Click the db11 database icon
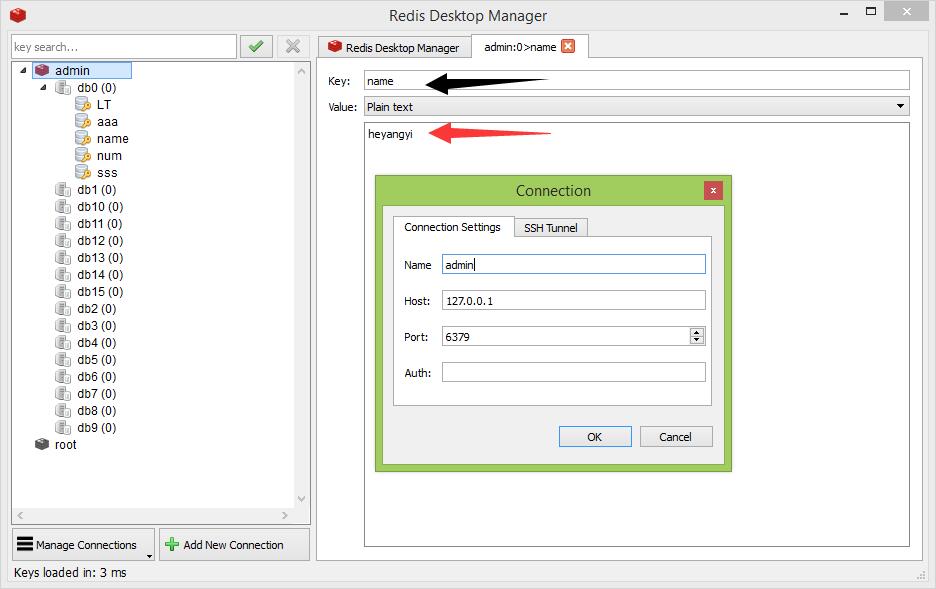Image resolution: width=936 pixels, height=589 pixels. tap(63, 224)
